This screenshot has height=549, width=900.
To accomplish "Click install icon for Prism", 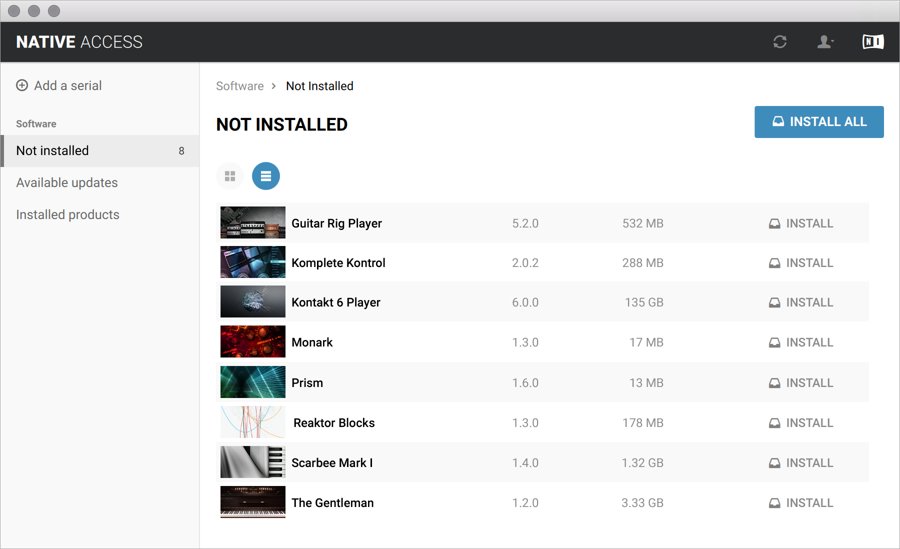I will point(774,383).
